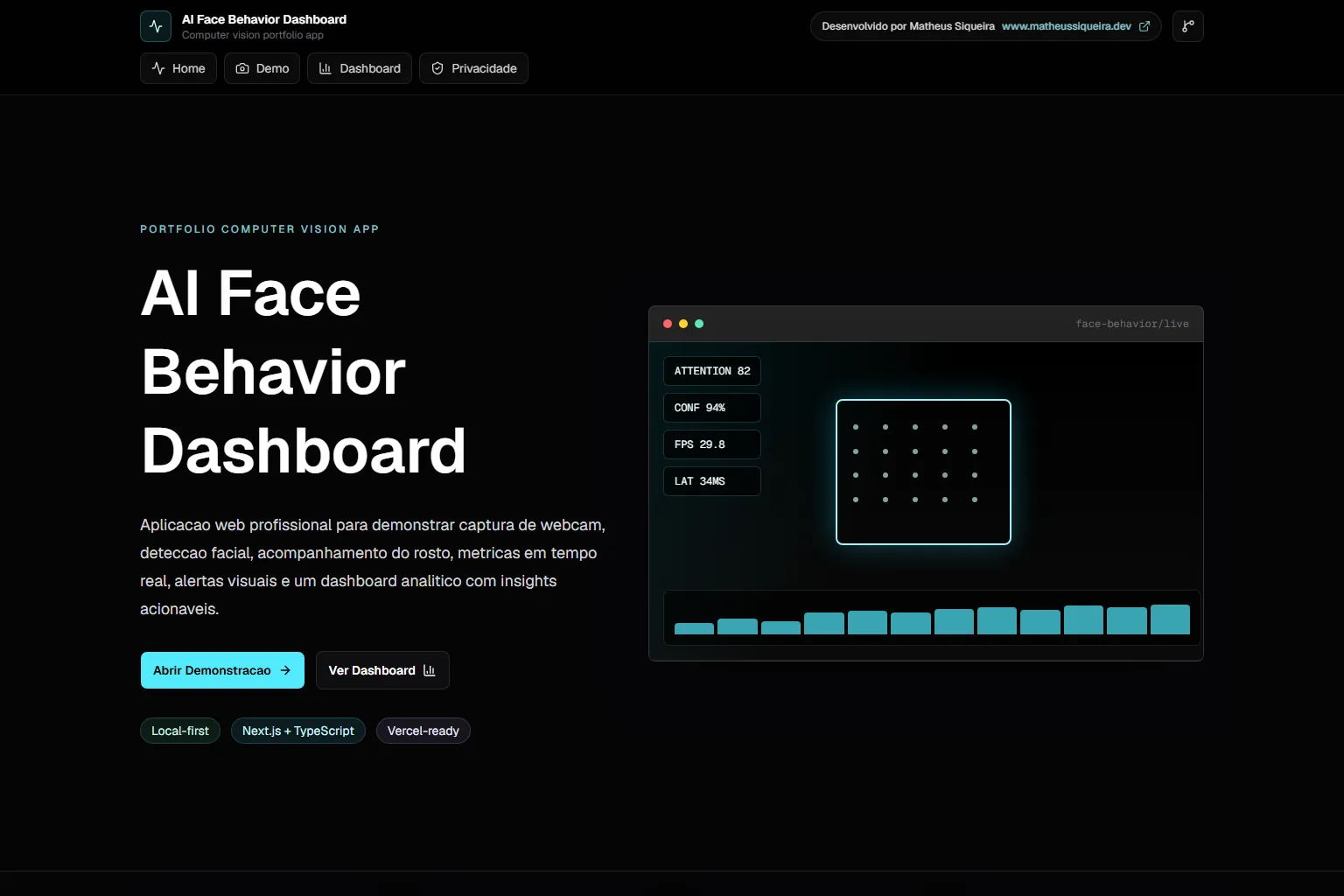Switch to the Dashboard nav tab
The height and width of the screenshot is (896, 1344).
click(360, 68)
